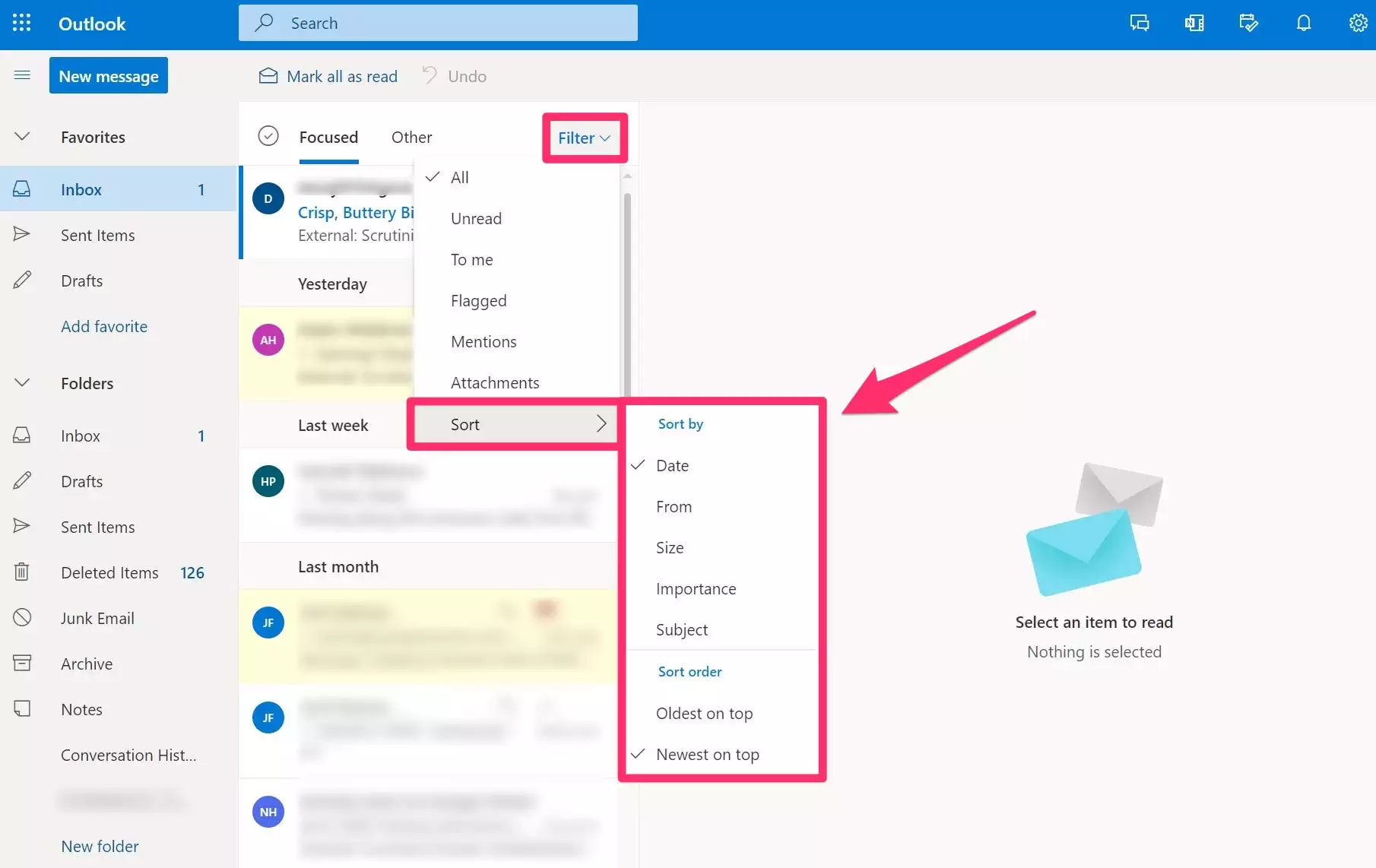Choose sort by From
Image resolution: width=1376 pixels, height=868 pixels.
[x=674, y=506]
